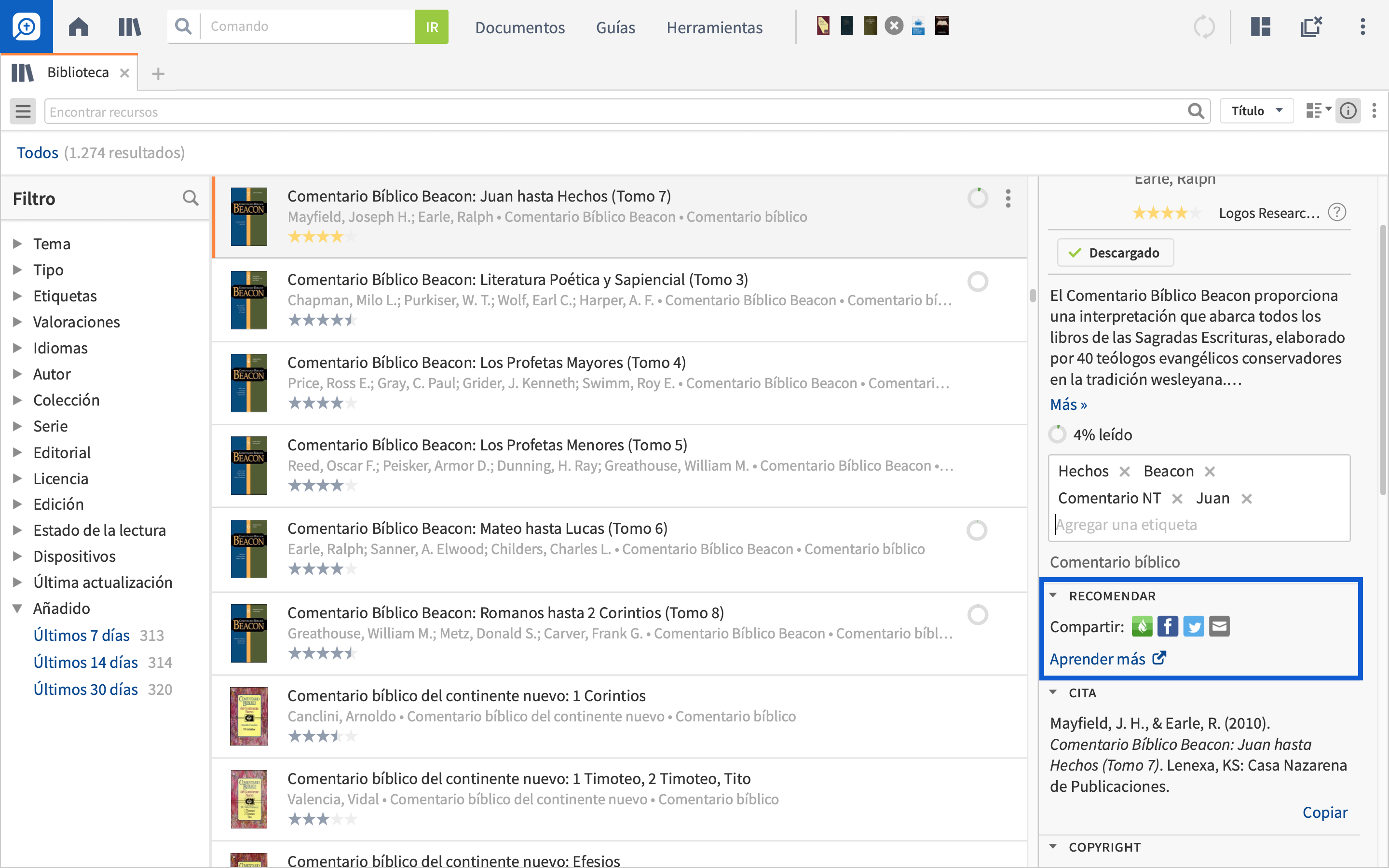
Task: Open the Library books icon in top bar
Action: click(130, 27)
